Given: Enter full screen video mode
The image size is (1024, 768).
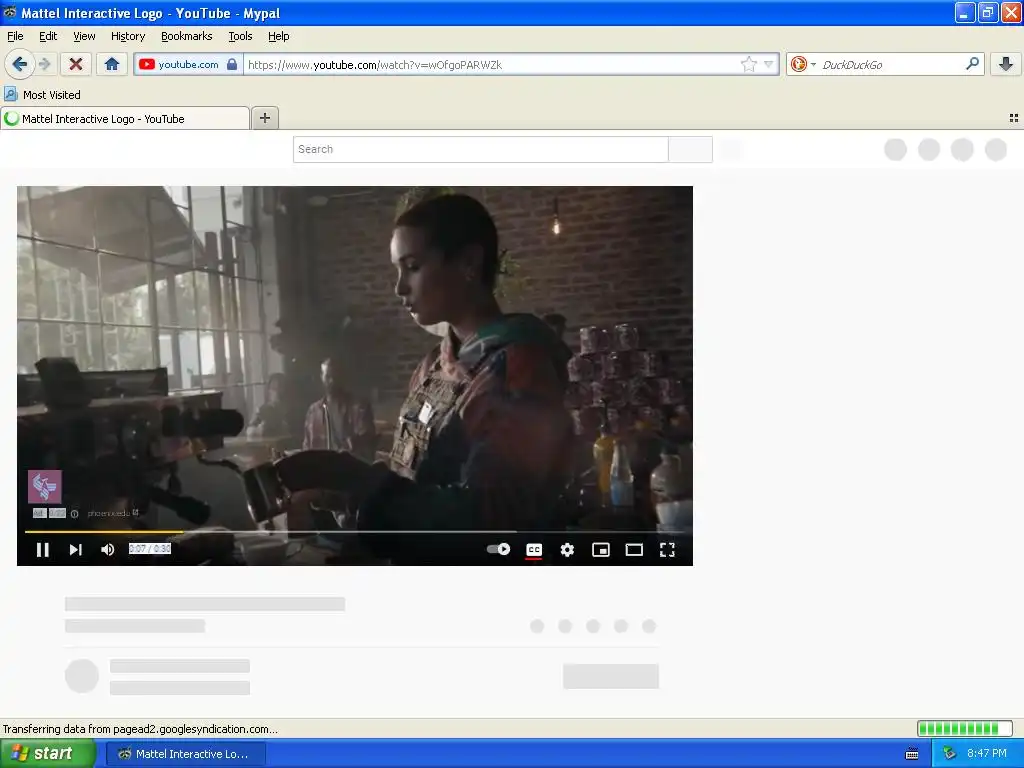Looking at the screenshot, I should tap(667, 550).
